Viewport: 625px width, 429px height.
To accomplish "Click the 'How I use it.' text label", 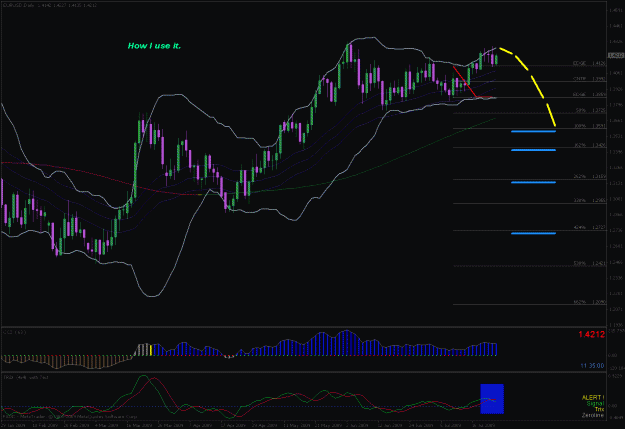I will click(x=154, y=46).
